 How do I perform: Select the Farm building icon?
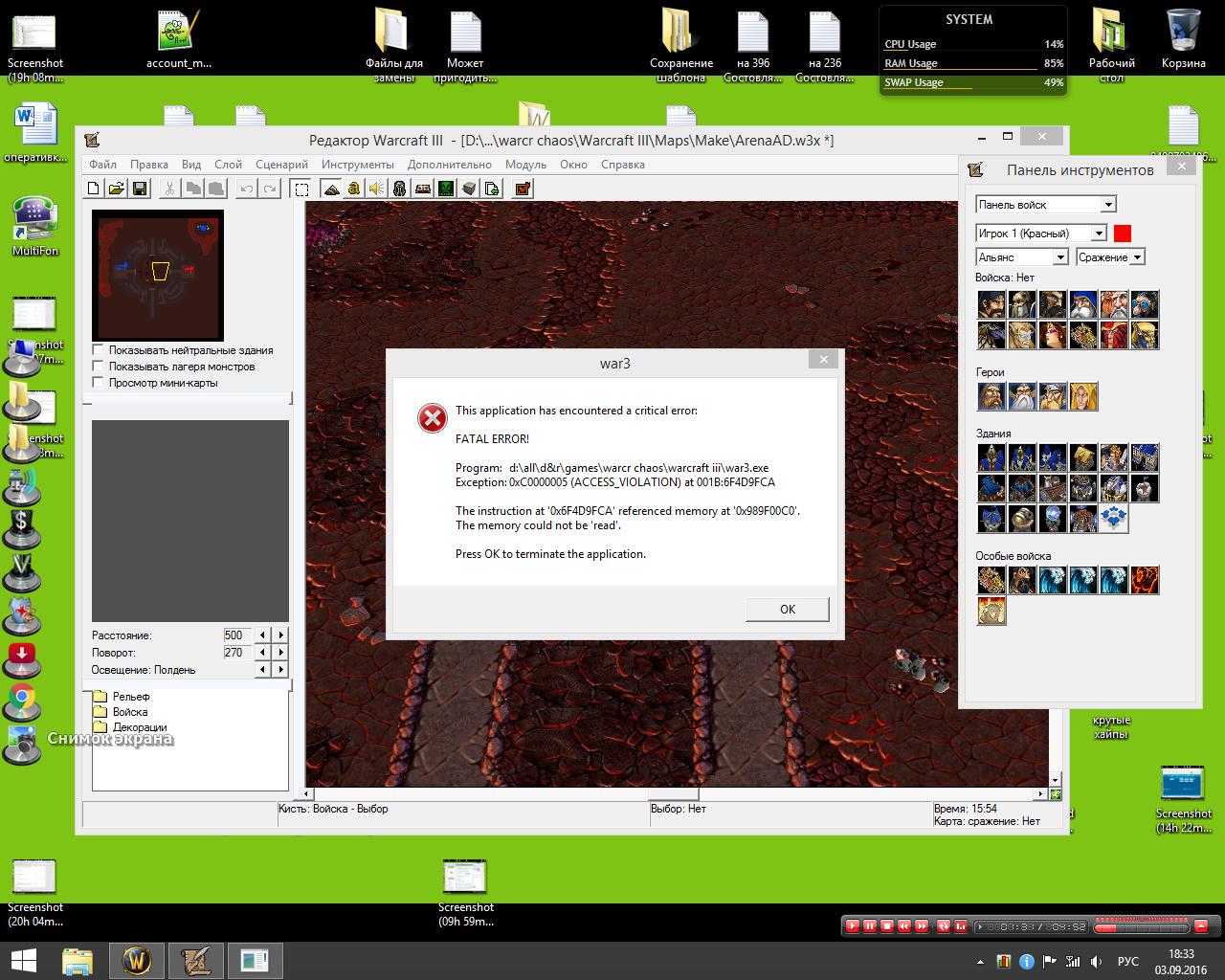(x=1083, y=457)
